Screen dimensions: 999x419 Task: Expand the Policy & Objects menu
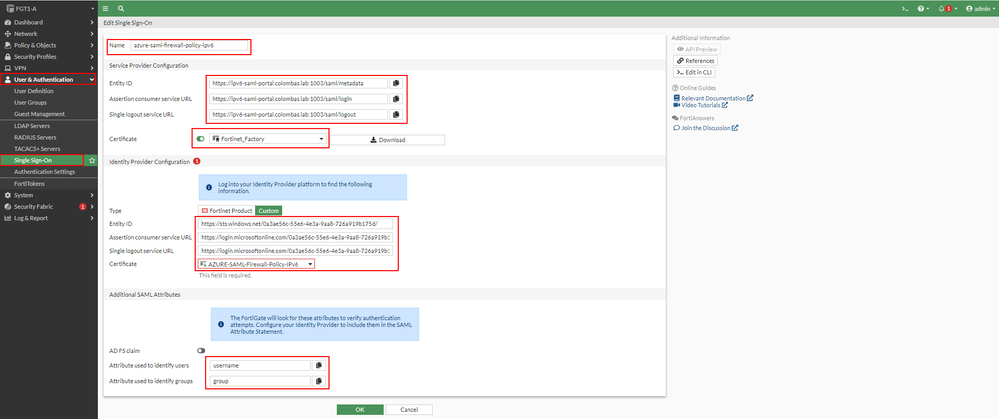click(49, 45)
